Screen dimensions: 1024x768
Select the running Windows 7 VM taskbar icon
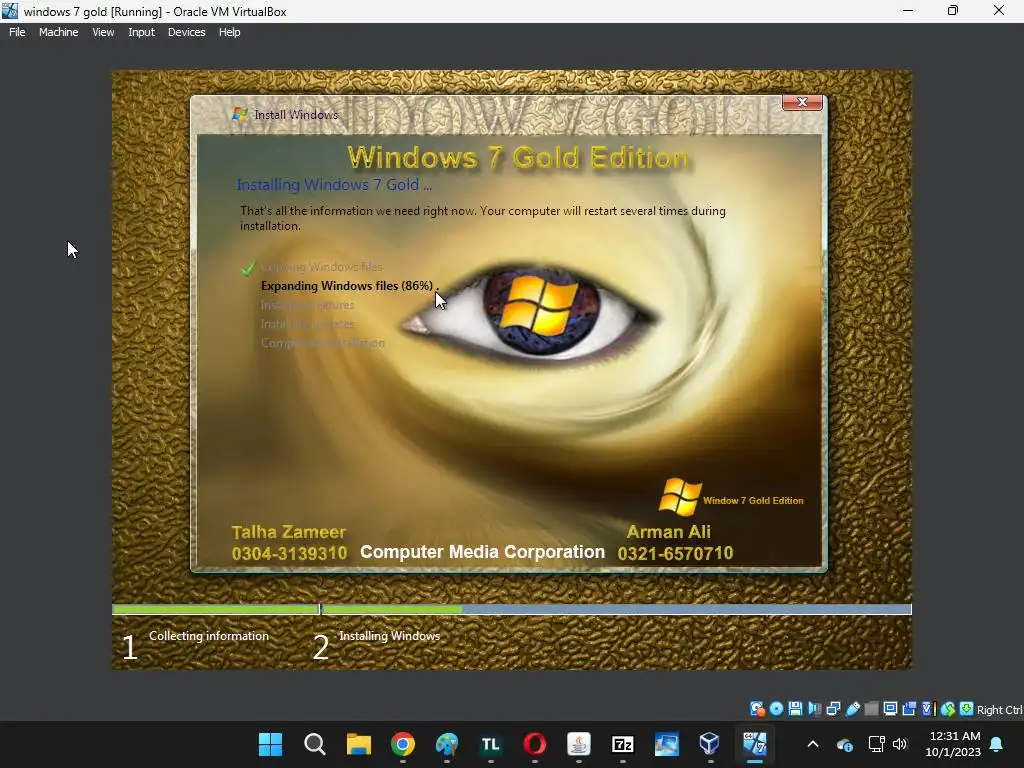pos(754,744)
